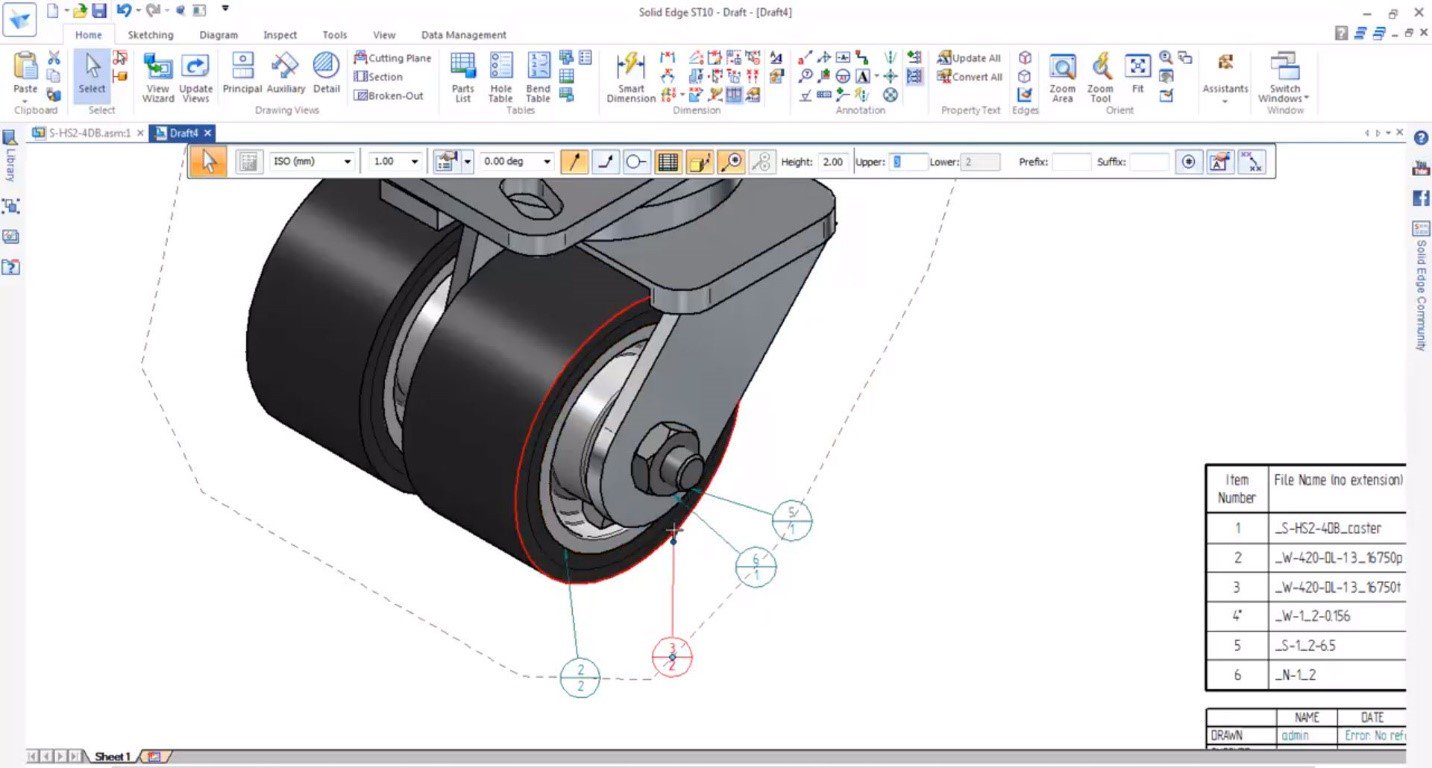Click the balloon Height value field
This screenshot has height=768, width=1432.
point(835,161)
